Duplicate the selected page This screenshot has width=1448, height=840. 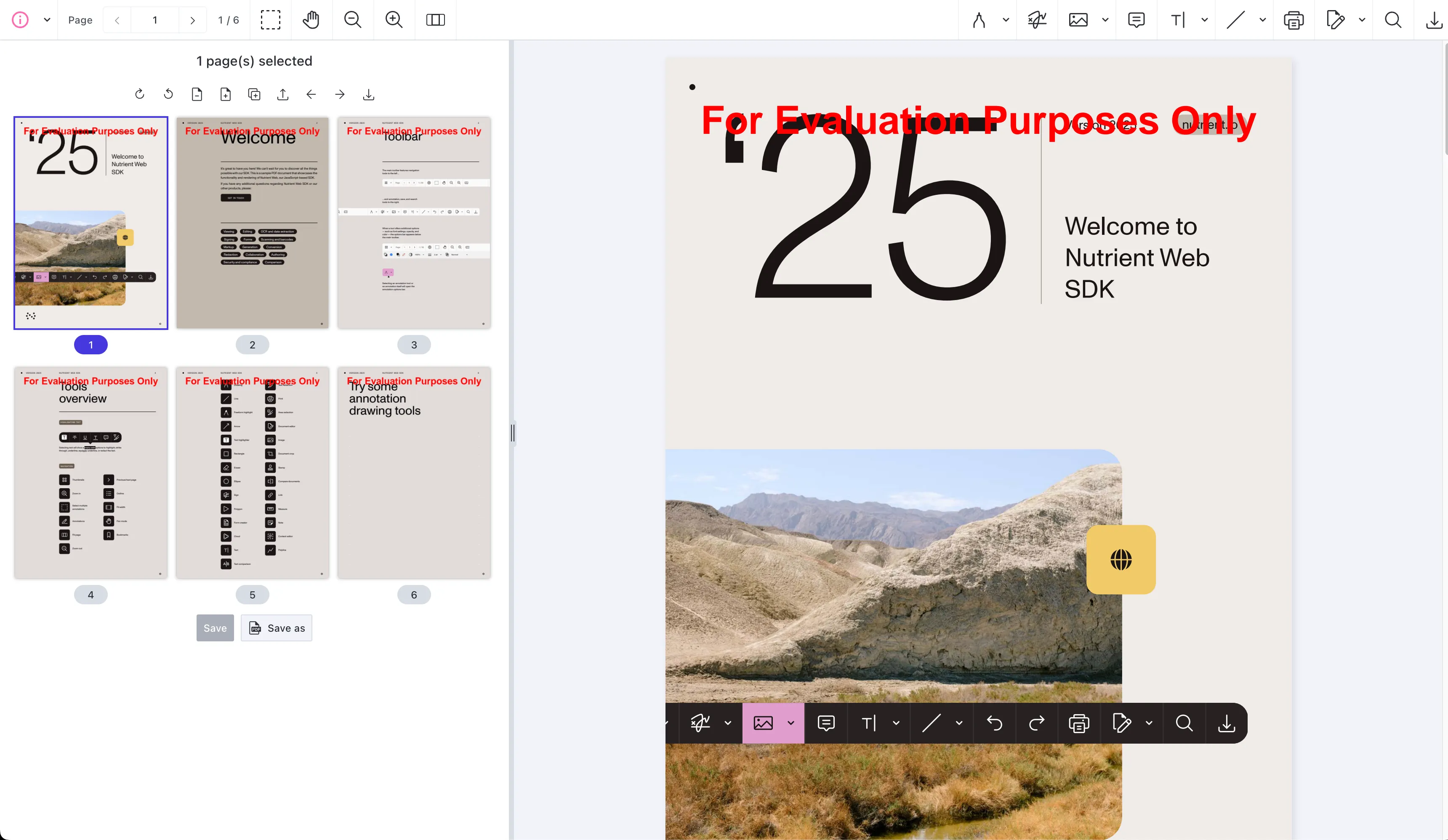point(255,94)
